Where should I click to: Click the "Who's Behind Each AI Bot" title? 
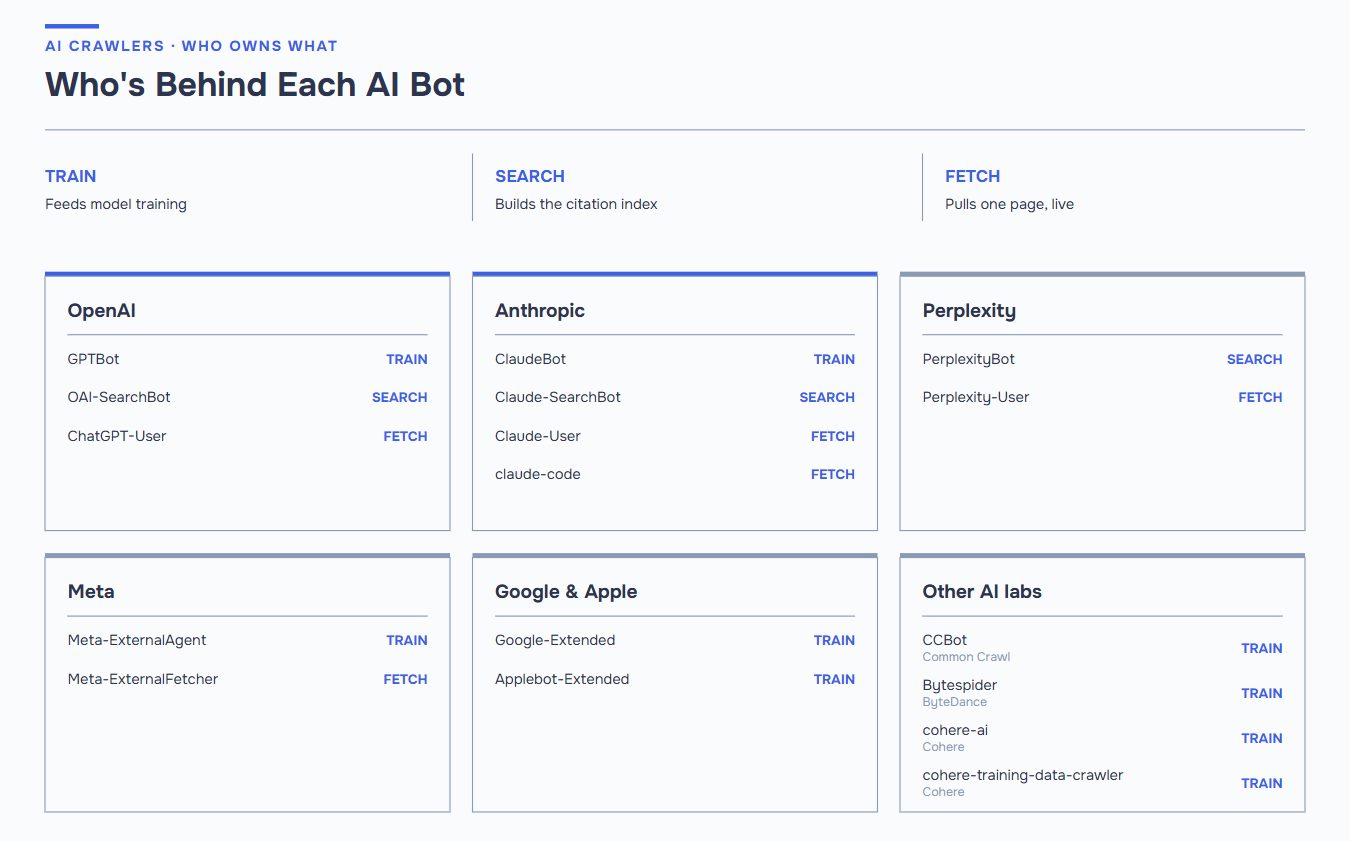(255, 84)
